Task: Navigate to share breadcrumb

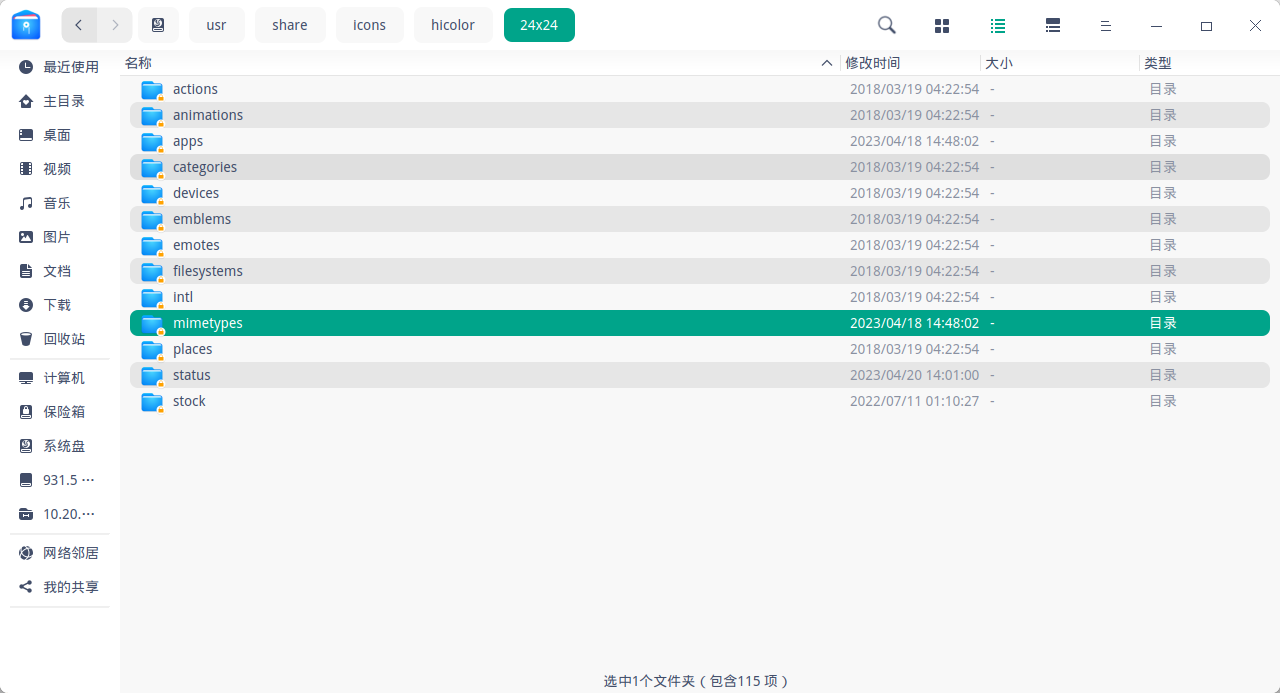Action: pyautogui.click(x=290, y=25)
